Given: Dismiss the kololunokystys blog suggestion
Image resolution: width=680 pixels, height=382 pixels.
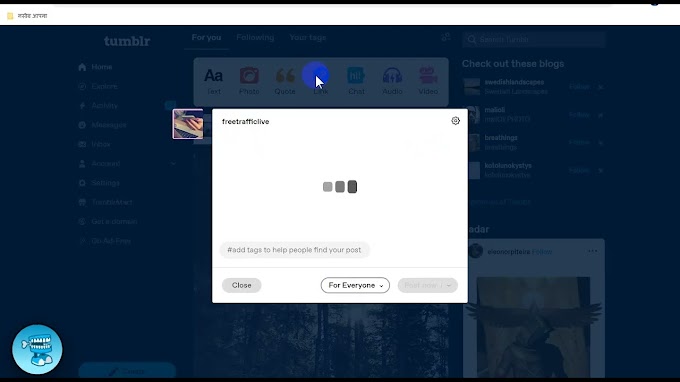Looking at the screenshot, I should (x=601, y=171).
